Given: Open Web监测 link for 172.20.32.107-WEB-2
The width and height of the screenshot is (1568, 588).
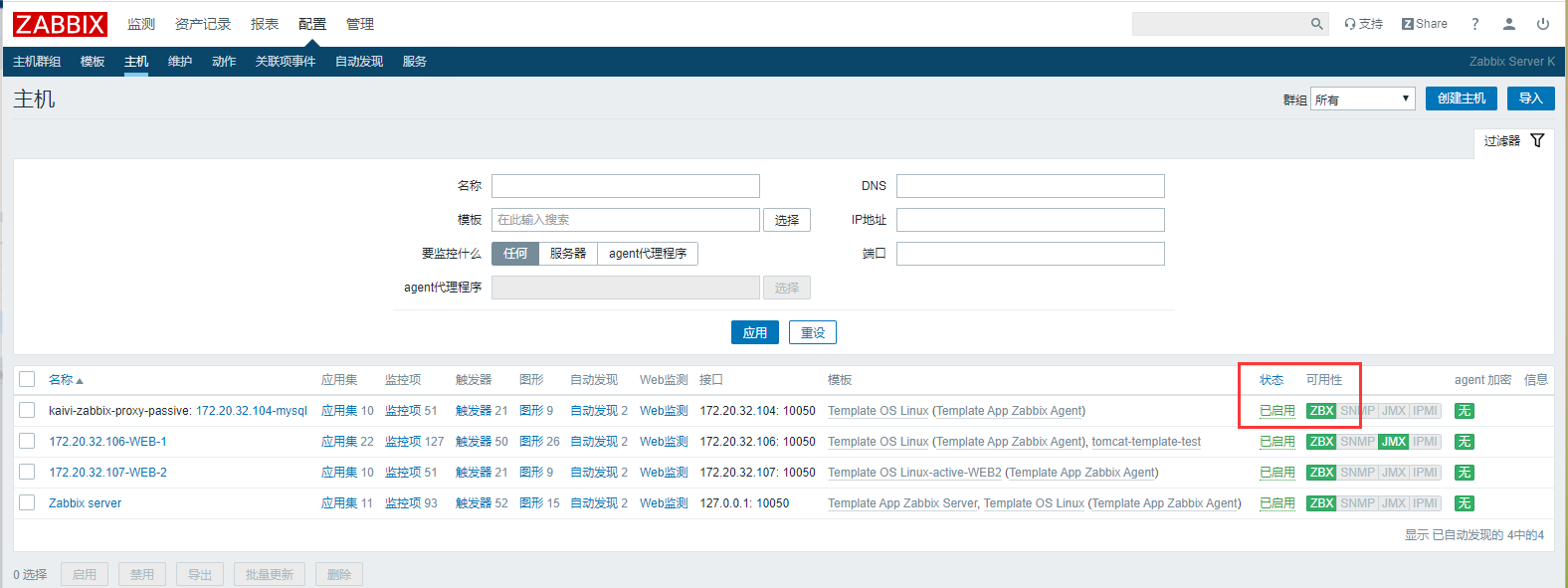Looking at the screenshot, I should coord(664,473).
